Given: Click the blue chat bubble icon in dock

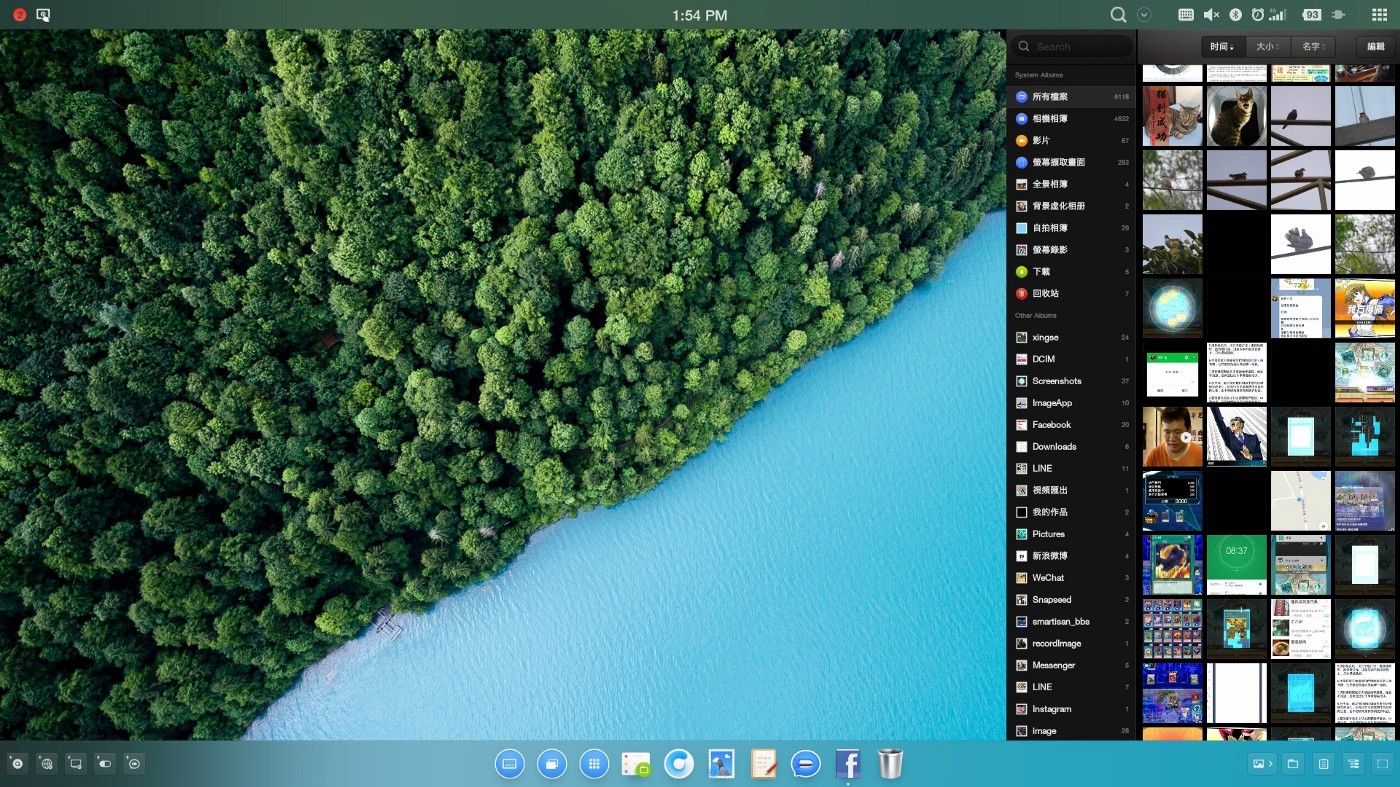Looking at the screenshot, I should coord(805,764).
